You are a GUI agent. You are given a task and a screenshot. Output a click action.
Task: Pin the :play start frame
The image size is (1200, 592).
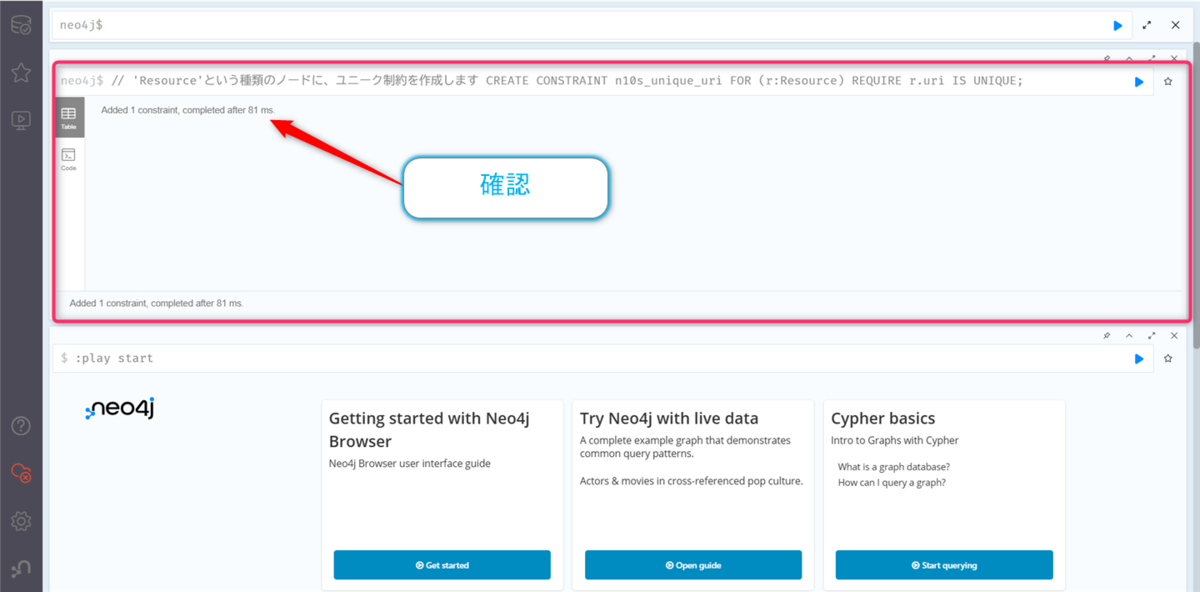1106,336
